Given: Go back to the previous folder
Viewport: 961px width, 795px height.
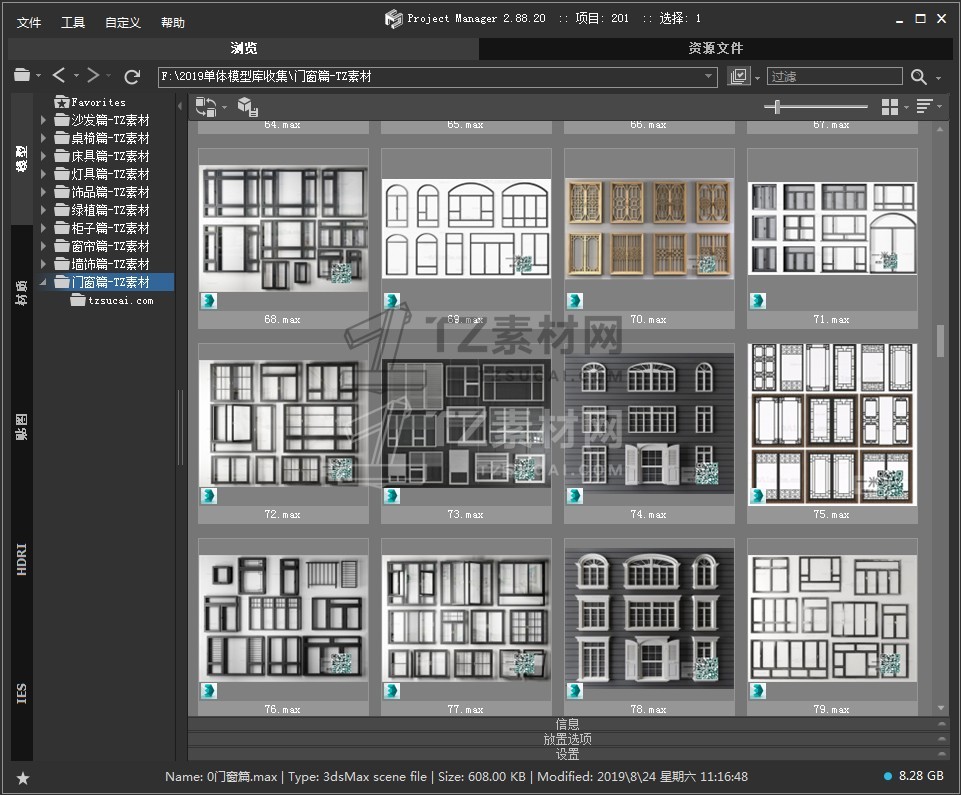Looking at the screenshot, I should pos(59,76).
